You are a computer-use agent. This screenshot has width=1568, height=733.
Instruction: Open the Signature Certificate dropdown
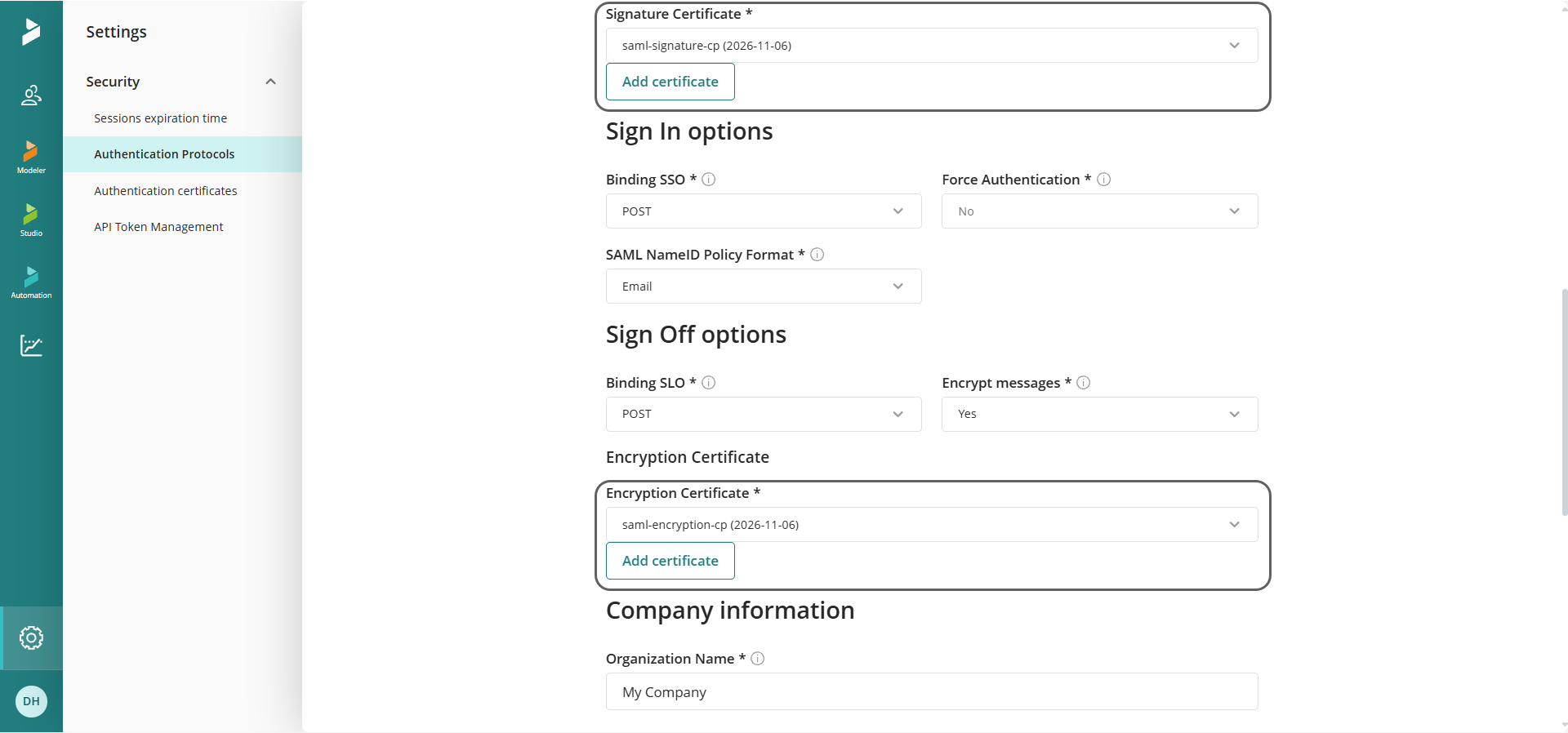(x=932, y=46)
